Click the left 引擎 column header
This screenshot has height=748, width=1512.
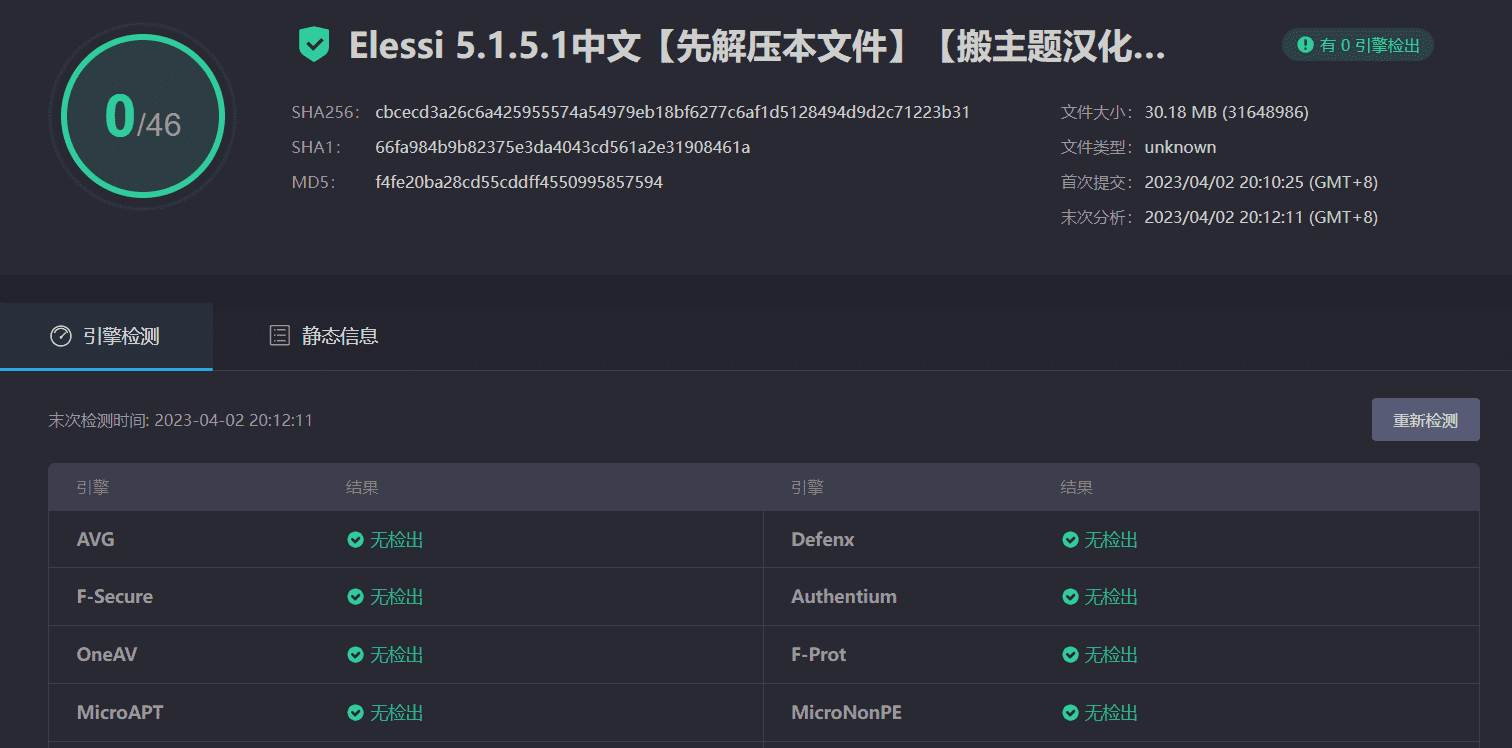(x=93, y=488)
